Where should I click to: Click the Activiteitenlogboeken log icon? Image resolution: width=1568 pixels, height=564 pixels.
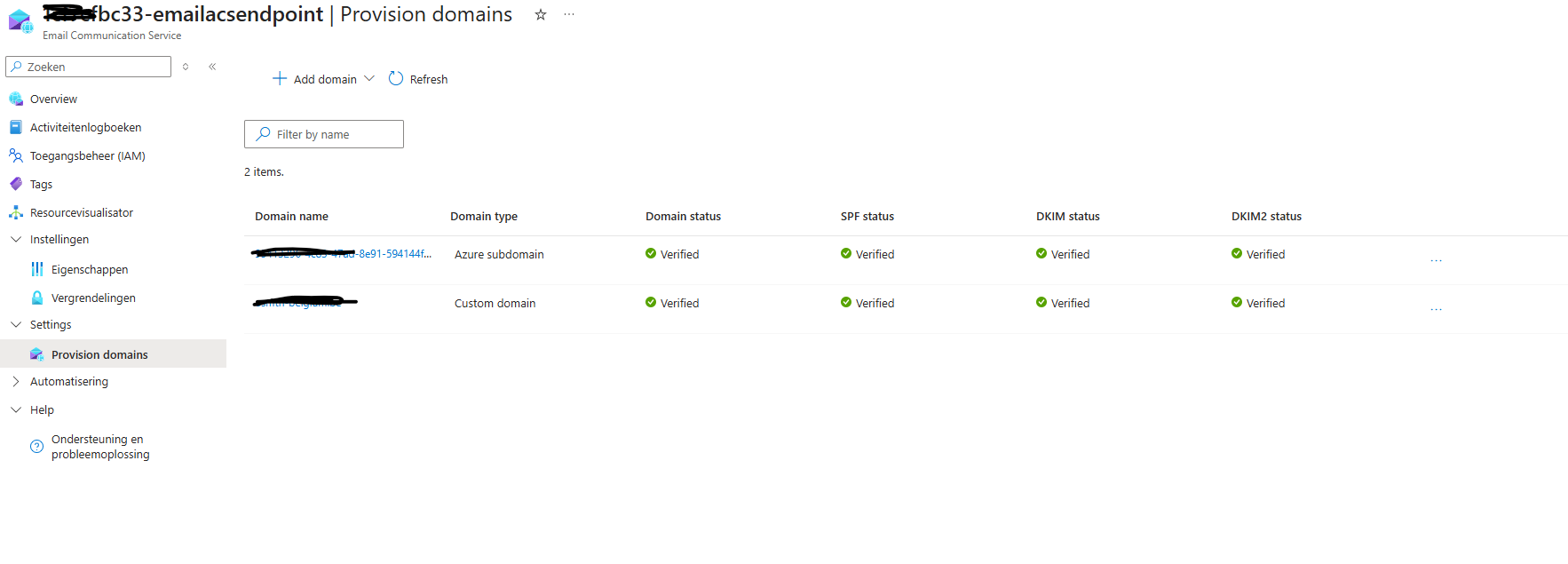click(16, 127)
